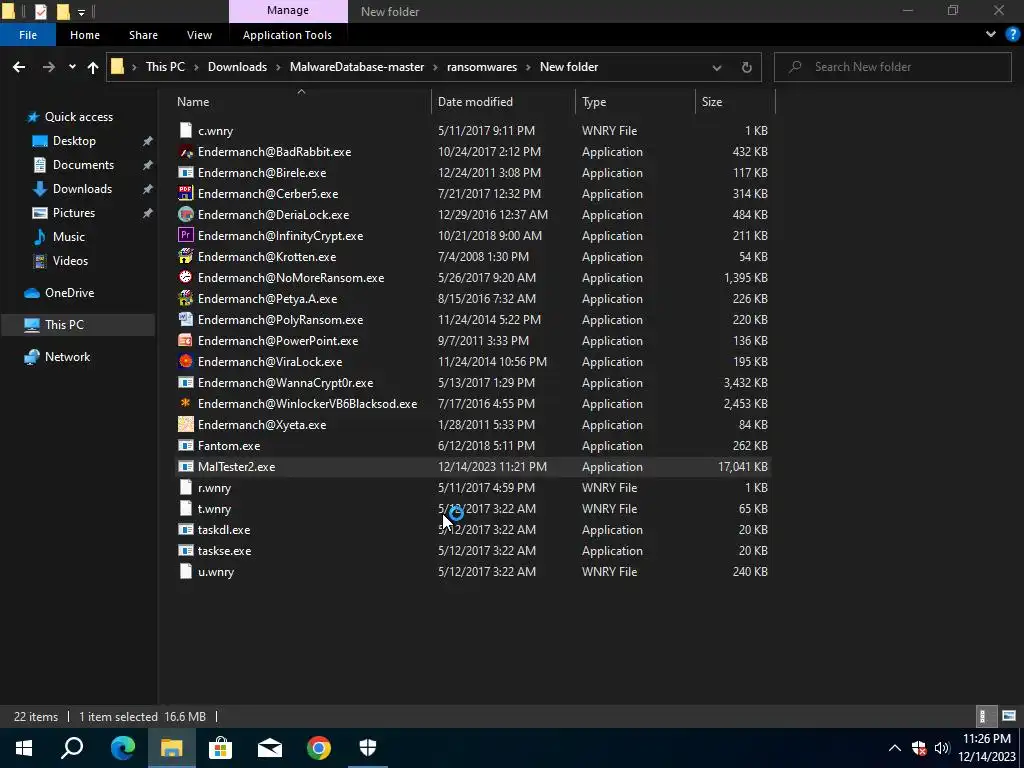Expand the chevron after This PC in breadcrumb
Image resolution: width=1024 pixels, height=768 pixels.
pyautogui.click(x=197, y=67)
